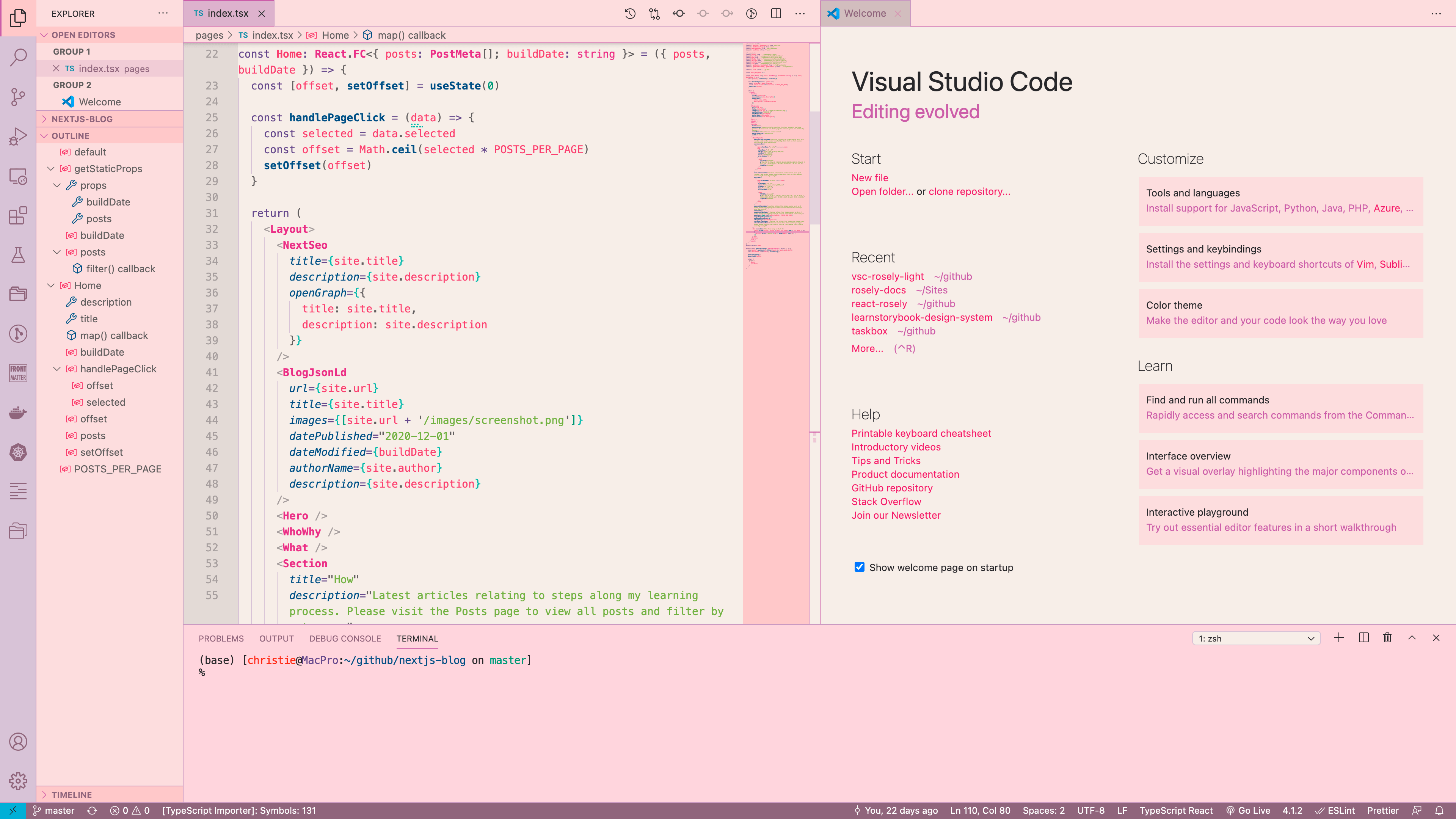1456x819 pixels.
Task: Click the Accounts icon in activity bar
Action: coord(18,742)
